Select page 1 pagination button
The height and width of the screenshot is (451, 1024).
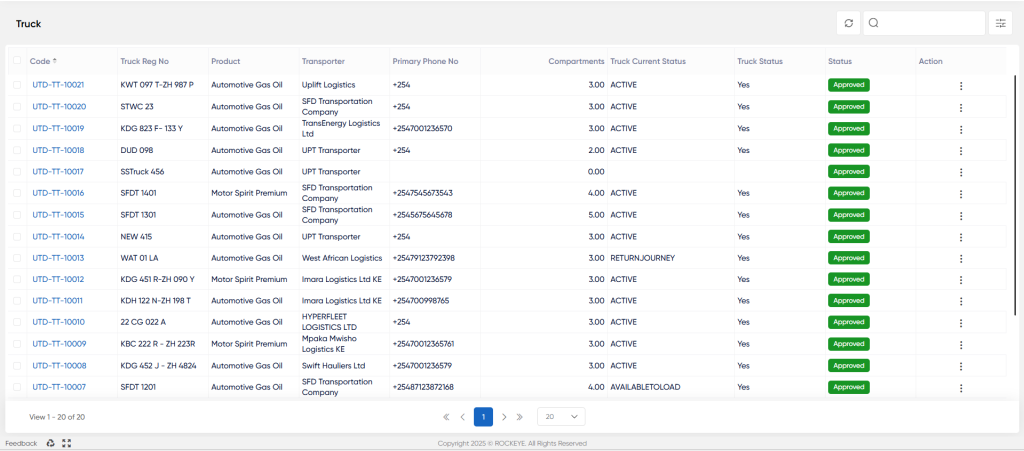pos(483,416)
